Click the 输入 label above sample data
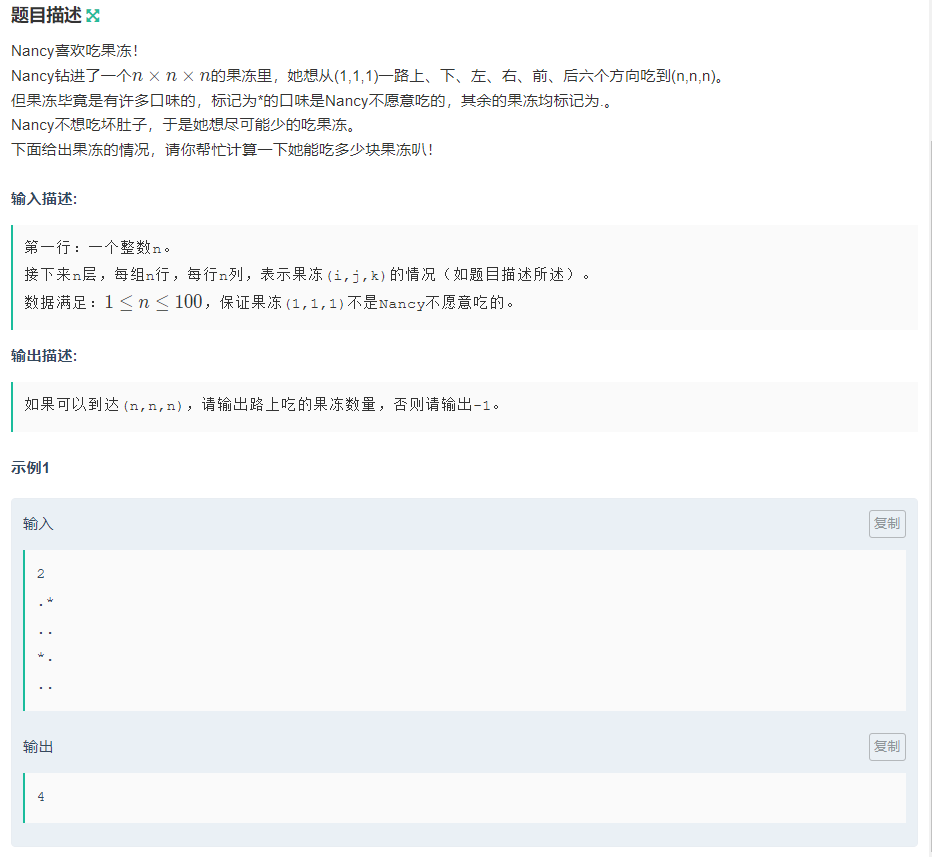This screenshot has height=857, width=932. point(37,523)
